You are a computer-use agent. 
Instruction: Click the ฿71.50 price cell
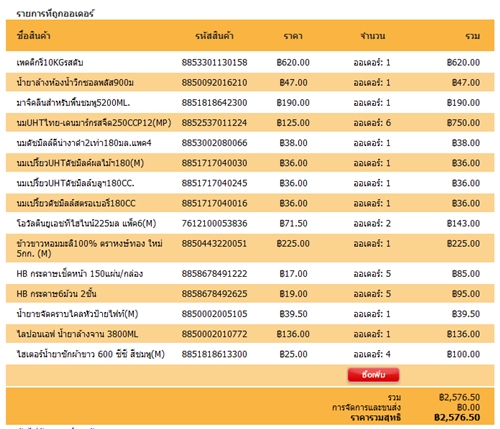[293, 223]
